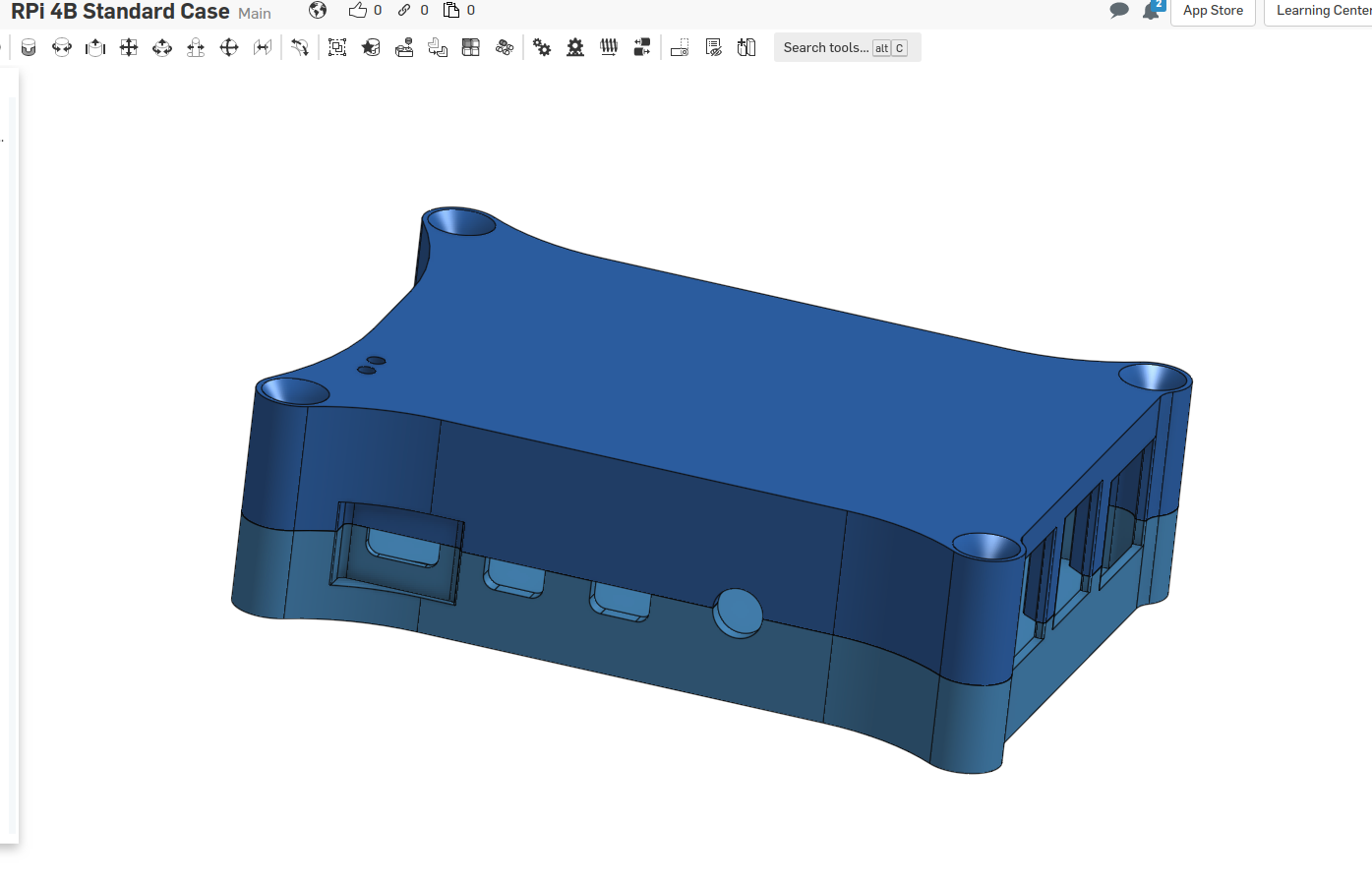Image resolution: width=1372 pixels, height=878 pixels.
Task: Select the Linear pattern grid icon
Action: (x=471, y=47)
